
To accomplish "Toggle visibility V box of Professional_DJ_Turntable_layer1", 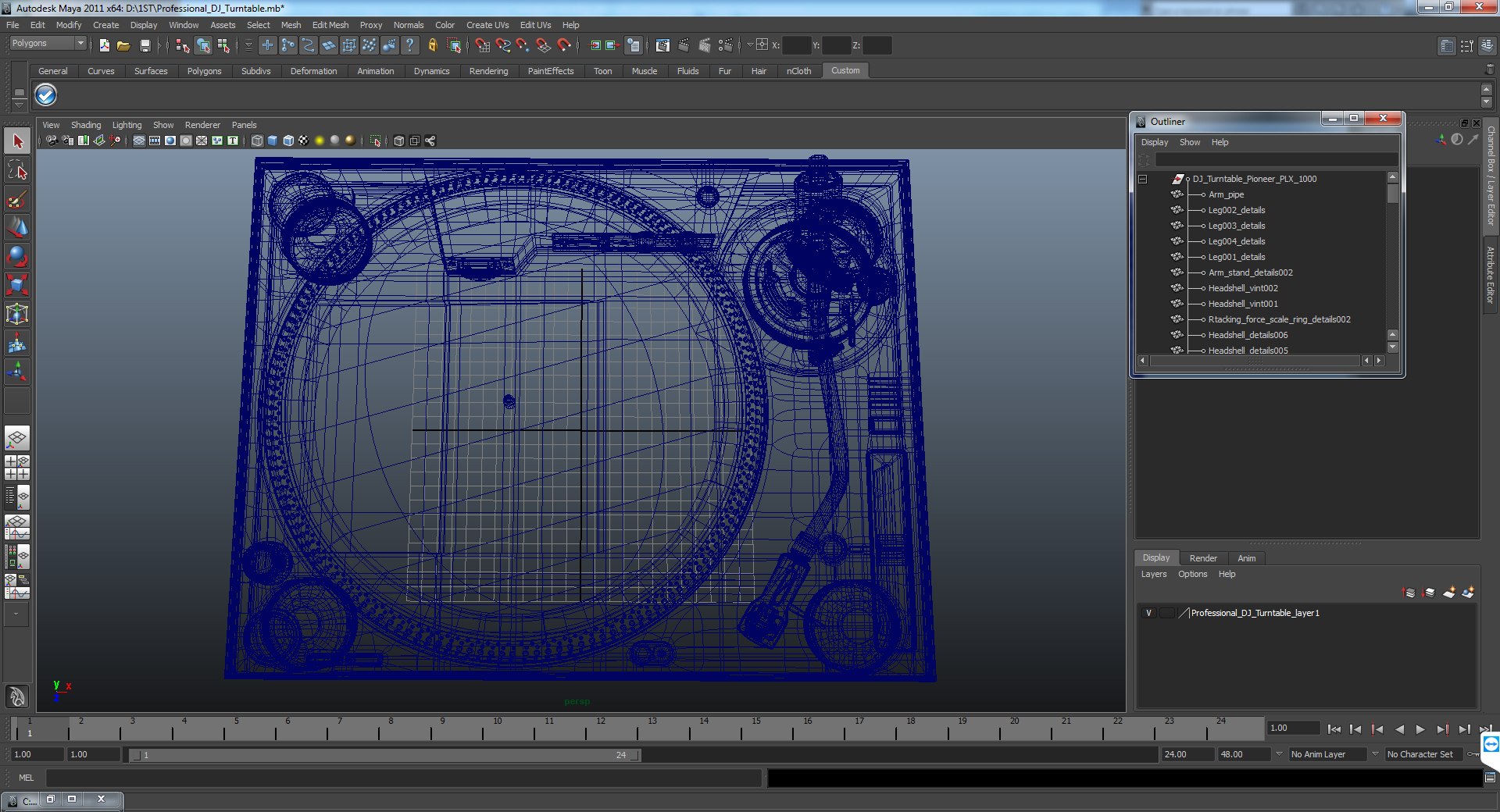I will tap(1148, 613).
